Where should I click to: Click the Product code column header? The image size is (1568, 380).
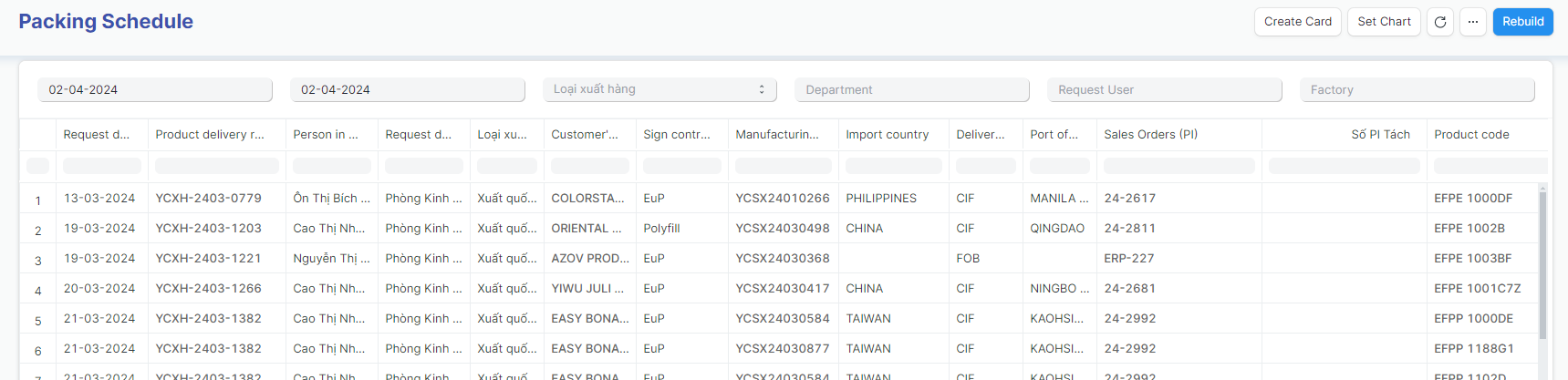[1471, 134]
